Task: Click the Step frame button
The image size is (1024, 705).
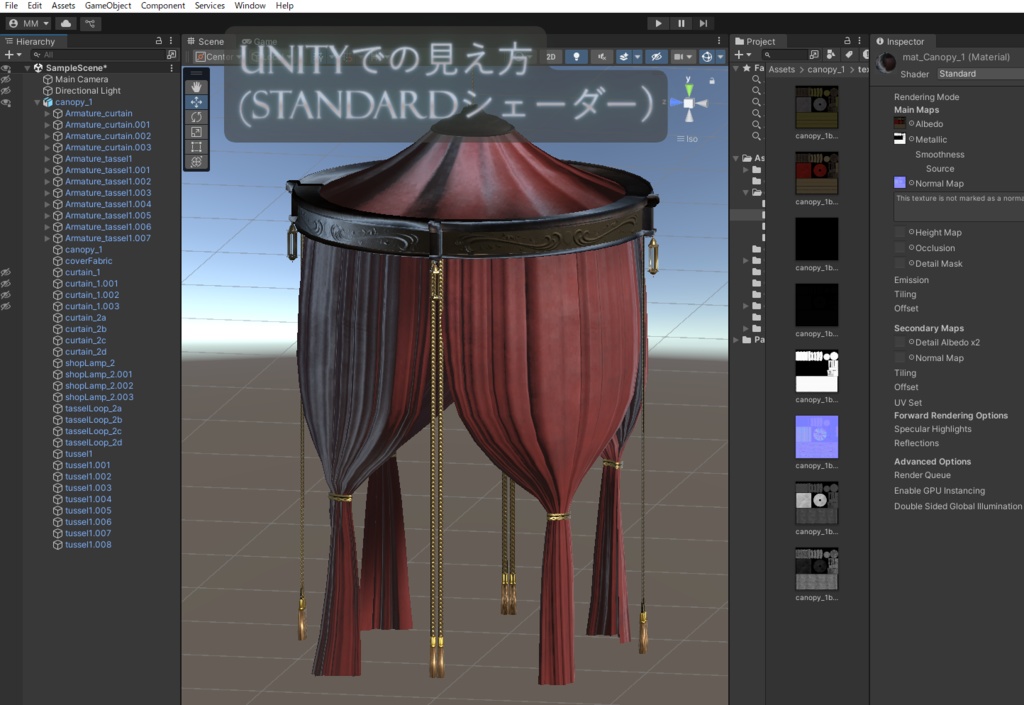Action: coord(703,24)
